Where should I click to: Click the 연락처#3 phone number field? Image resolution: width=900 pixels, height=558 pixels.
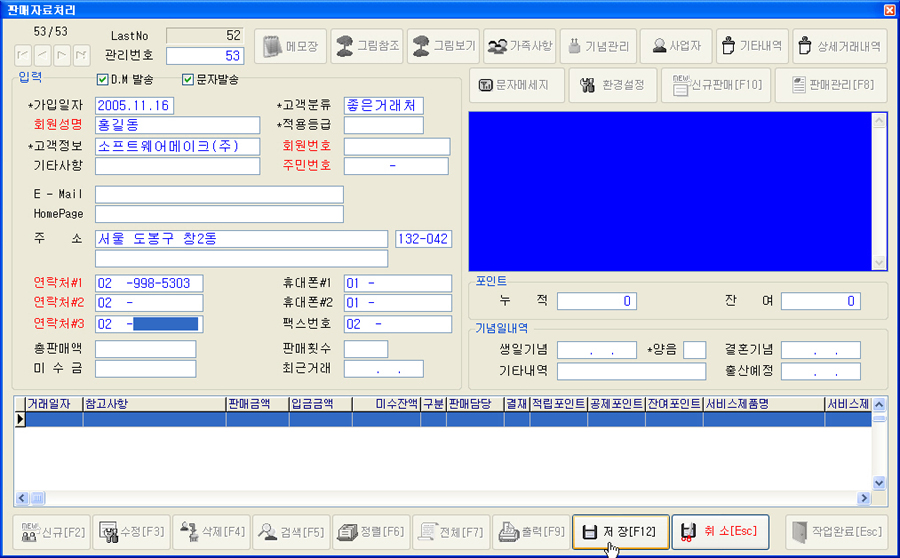[149, 324]
